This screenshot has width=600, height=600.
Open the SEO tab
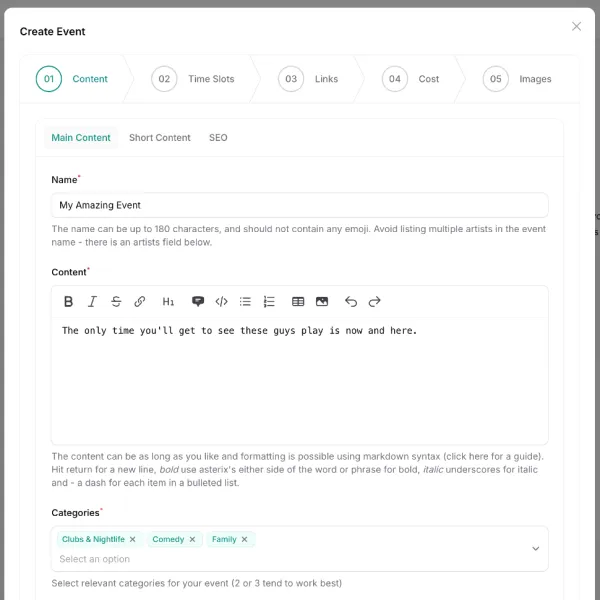pos(218,138)
